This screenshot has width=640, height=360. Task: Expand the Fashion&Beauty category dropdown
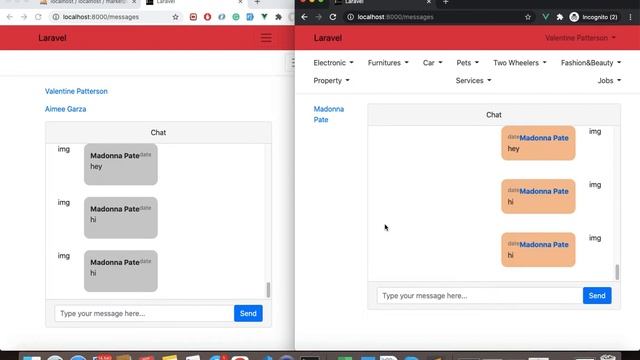[x=591, y=63]
